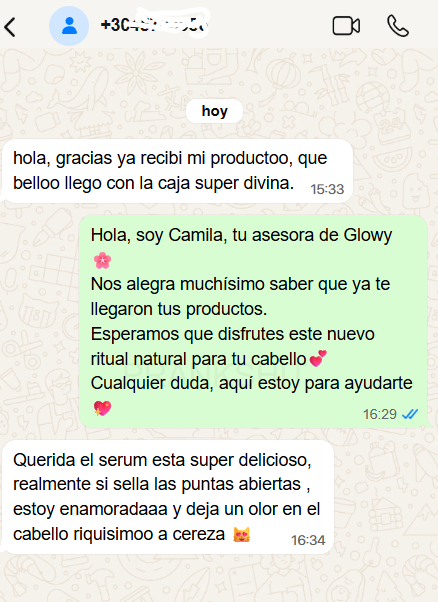
Task: Select the green Camila asesora message
Action: coord(253,321)
